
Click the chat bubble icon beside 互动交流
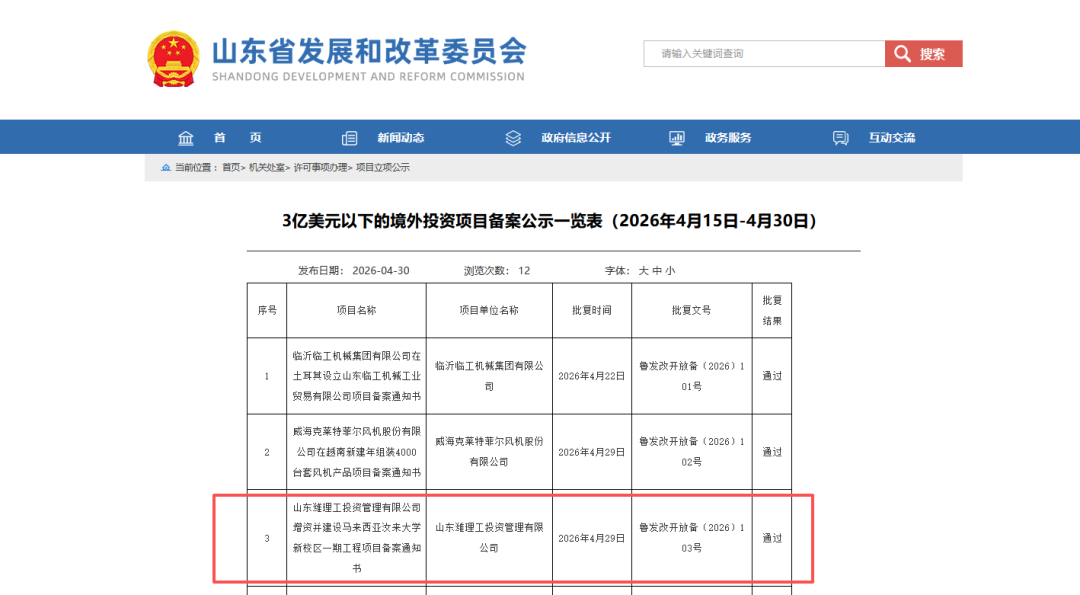click(840, 138)
